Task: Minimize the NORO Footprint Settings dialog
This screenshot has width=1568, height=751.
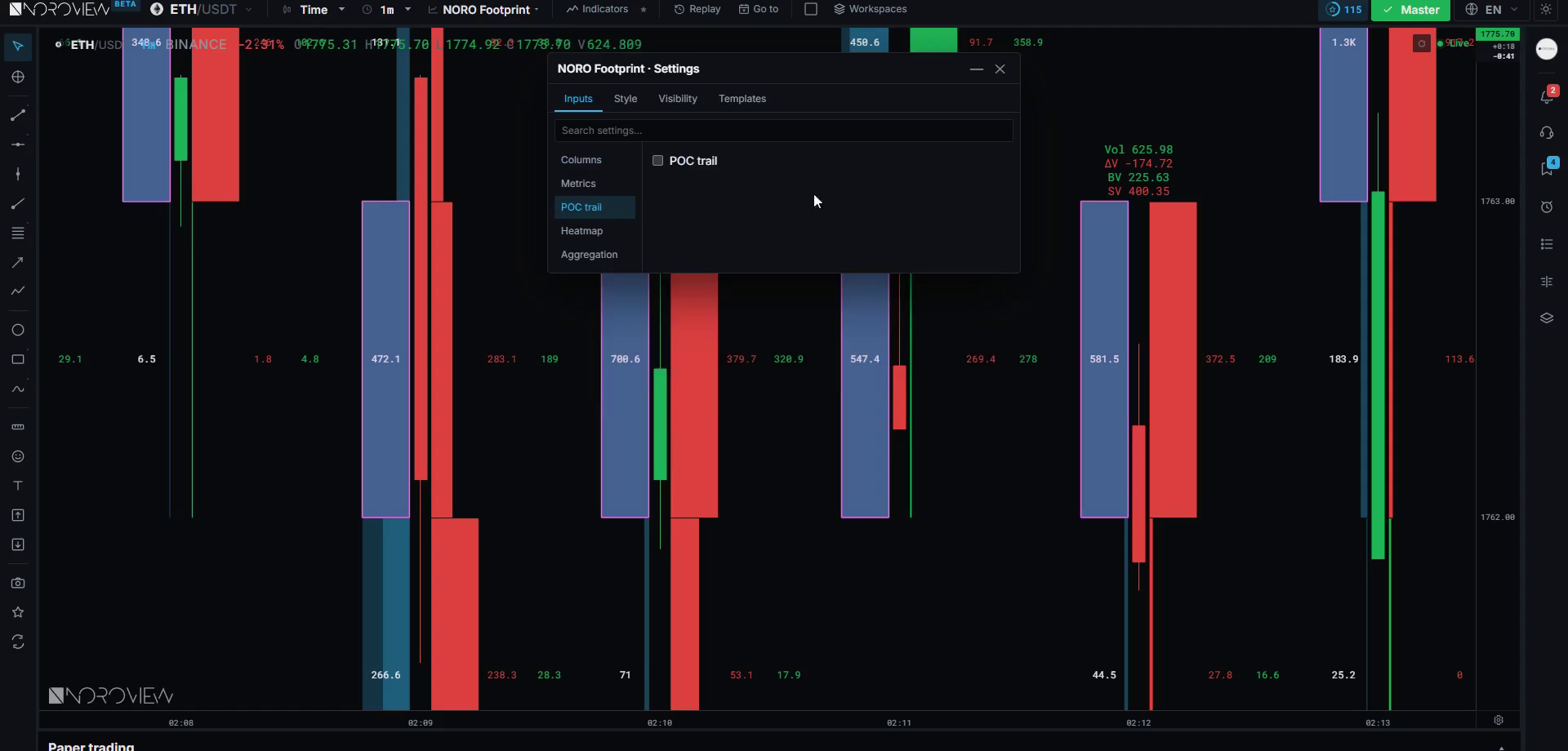Action: click(x=976, y=69)
